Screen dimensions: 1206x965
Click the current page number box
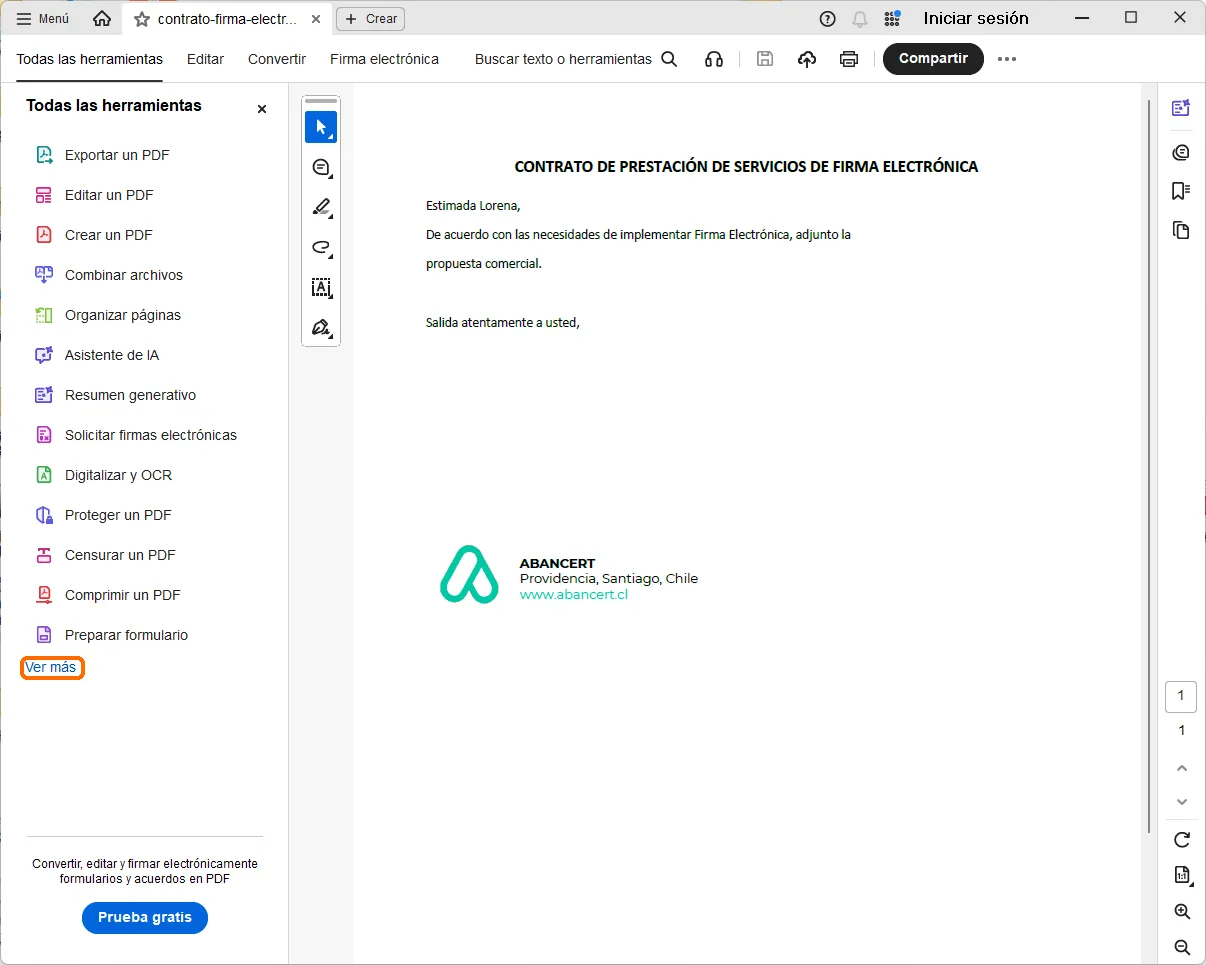click(x=1181, y=696)
